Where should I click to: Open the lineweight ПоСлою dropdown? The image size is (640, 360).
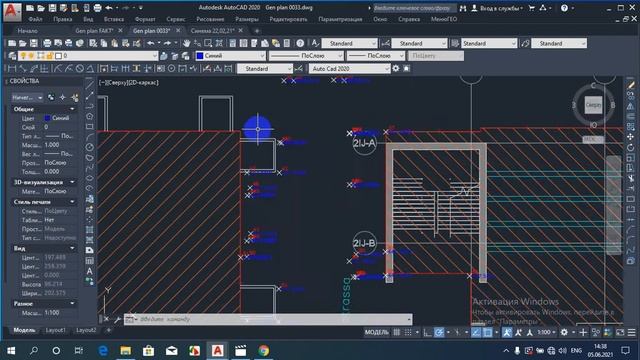(376, 56)
